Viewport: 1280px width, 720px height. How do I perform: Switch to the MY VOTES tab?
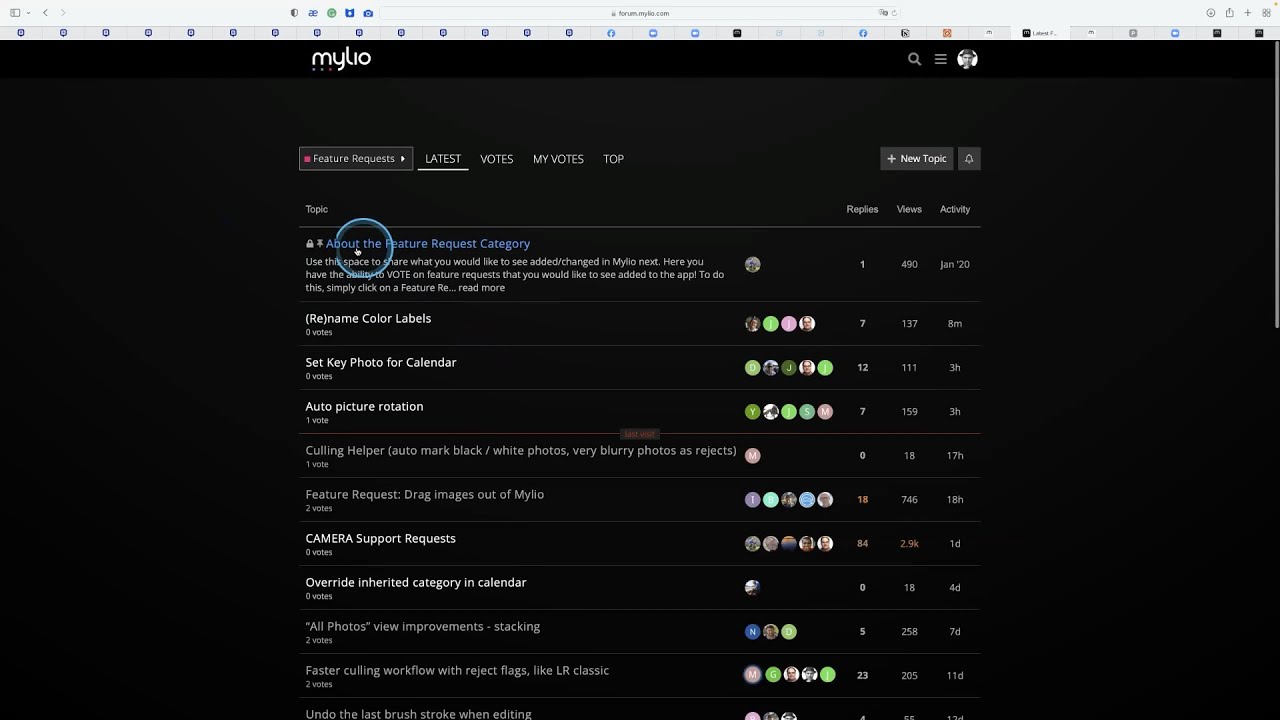pos(558,159)
